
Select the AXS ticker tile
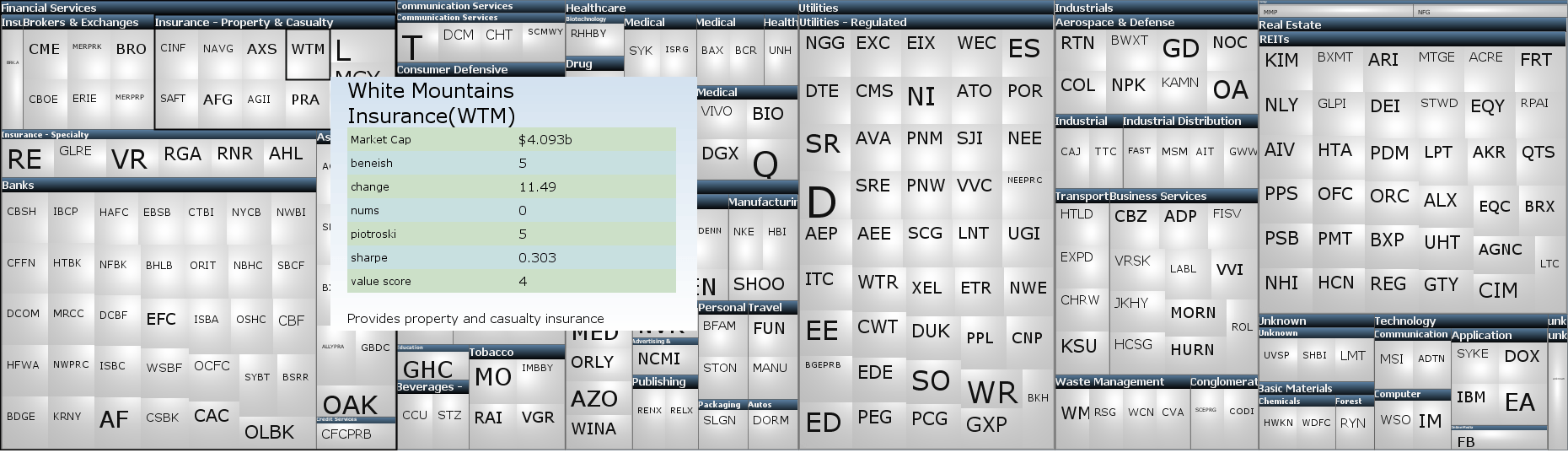[x=262, y=55]
